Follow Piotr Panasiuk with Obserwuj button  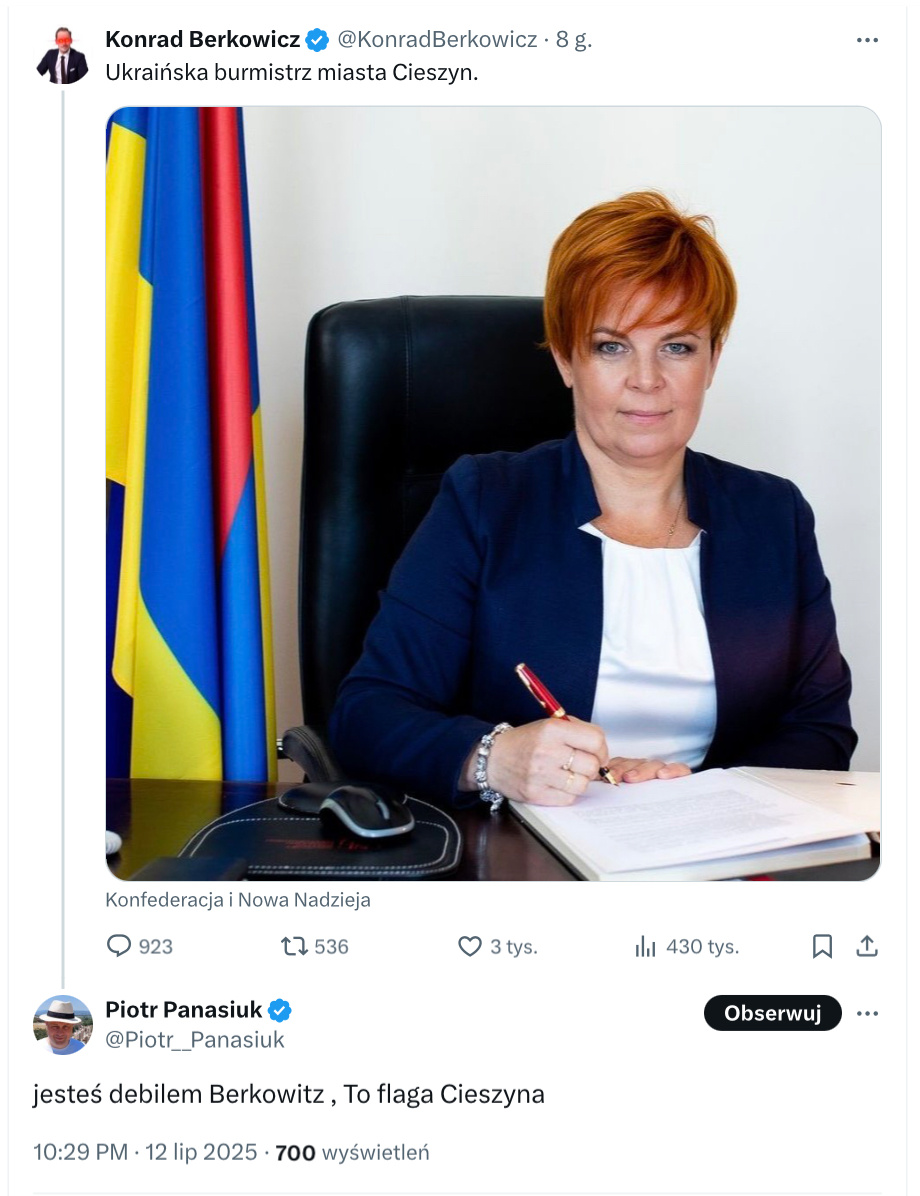click(x=772, y=1013)
